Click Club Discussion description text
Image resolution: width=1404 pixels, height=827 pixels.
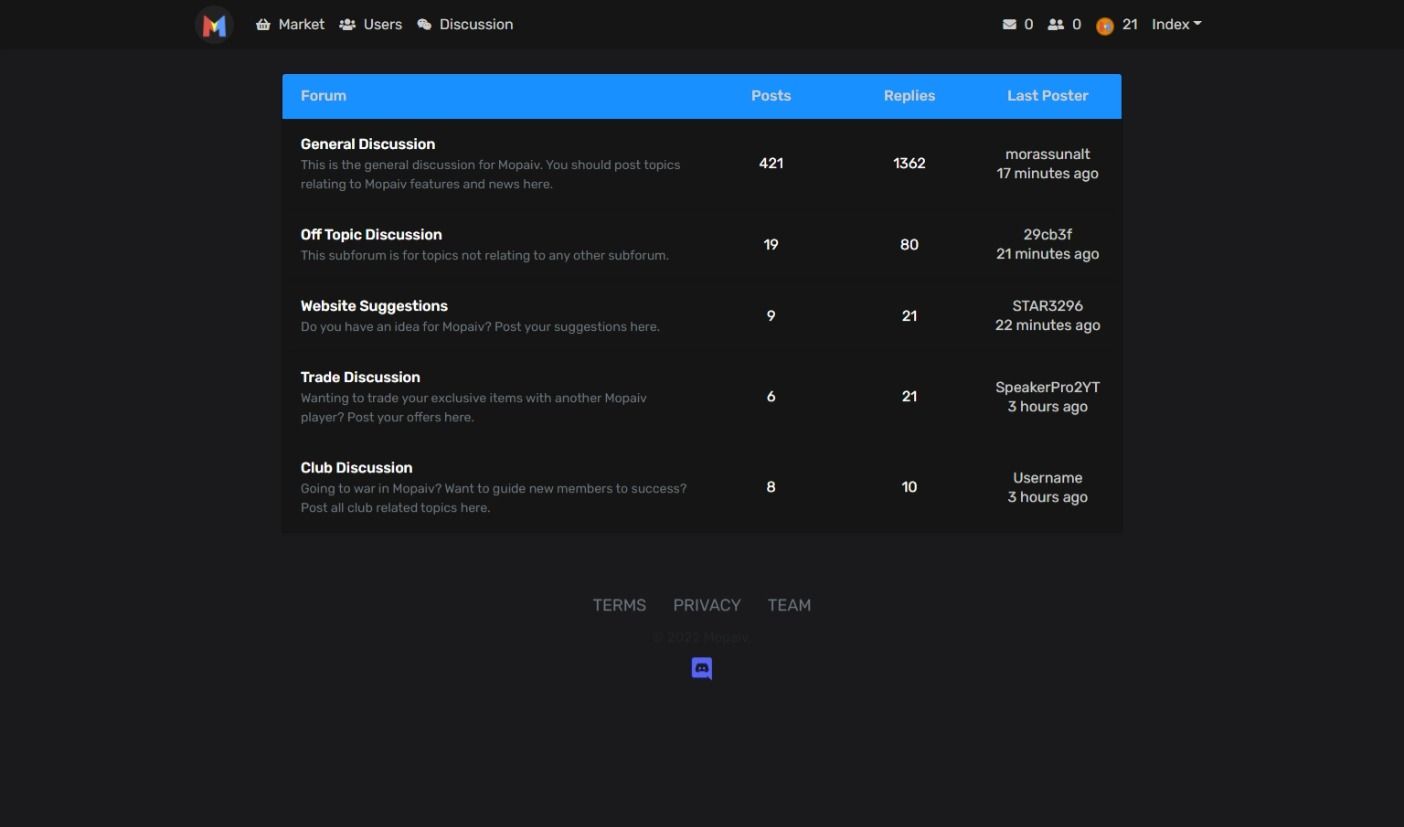pos(494,498)
